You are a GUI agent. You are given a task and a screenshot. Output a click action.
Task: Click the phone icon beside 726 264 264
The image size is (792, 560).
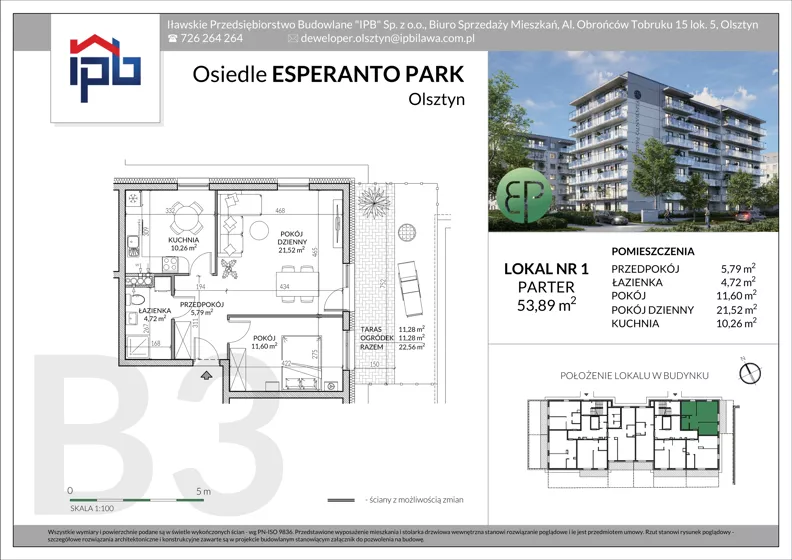173,38
